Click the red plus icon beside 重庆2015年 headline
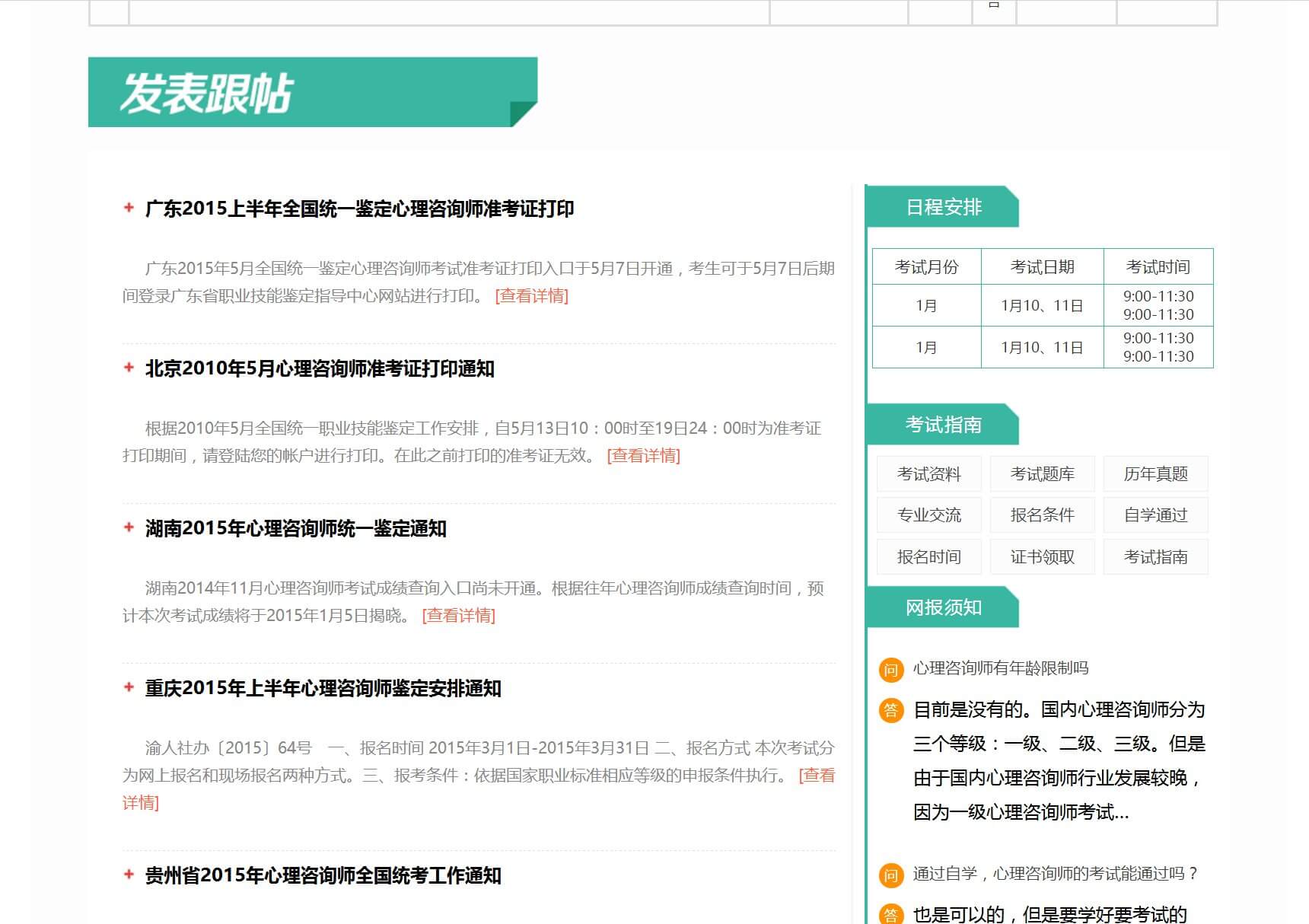This screenshot has width=1309, height=924. pyautogui.click(x=129, y=687)
